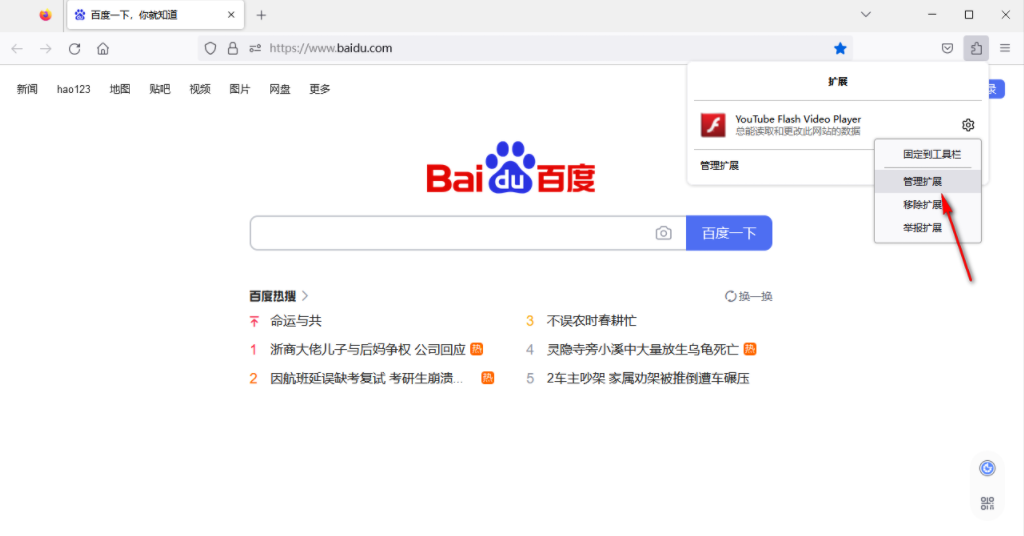Expand the 百度热搜 chevron
Image resolution: width=1024 pixels, height=536 pixels.
(305, 296)
